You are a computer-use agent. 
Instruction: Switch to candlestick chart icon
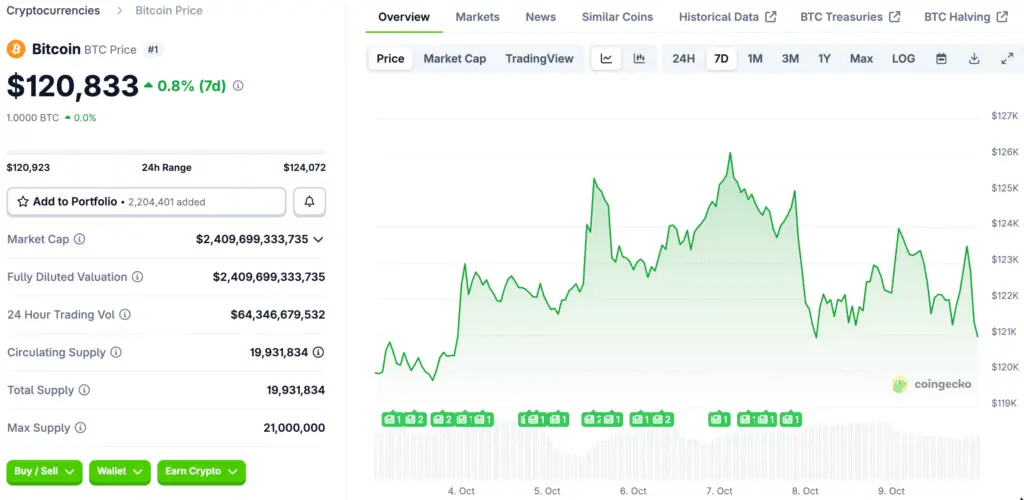[639, 59]
